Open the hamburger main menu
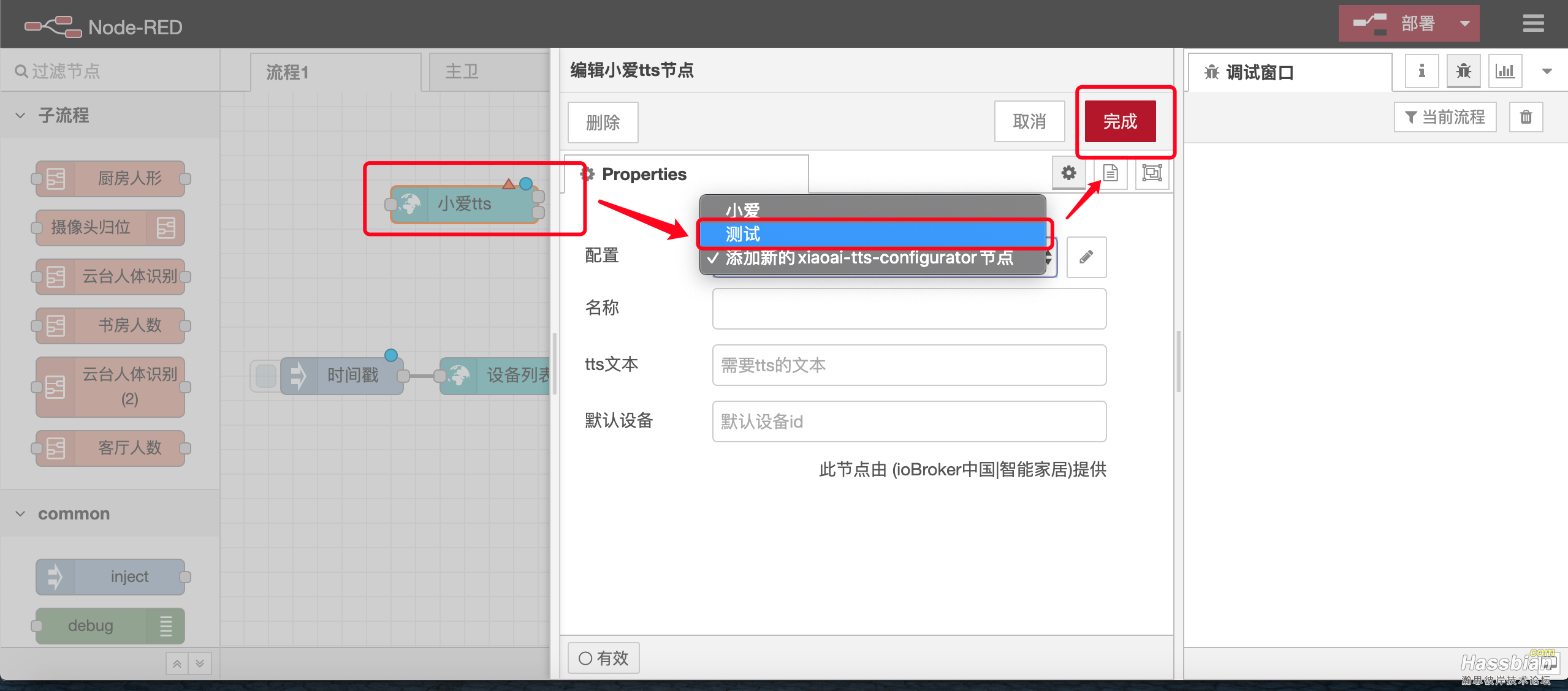 coord(1533,23)
